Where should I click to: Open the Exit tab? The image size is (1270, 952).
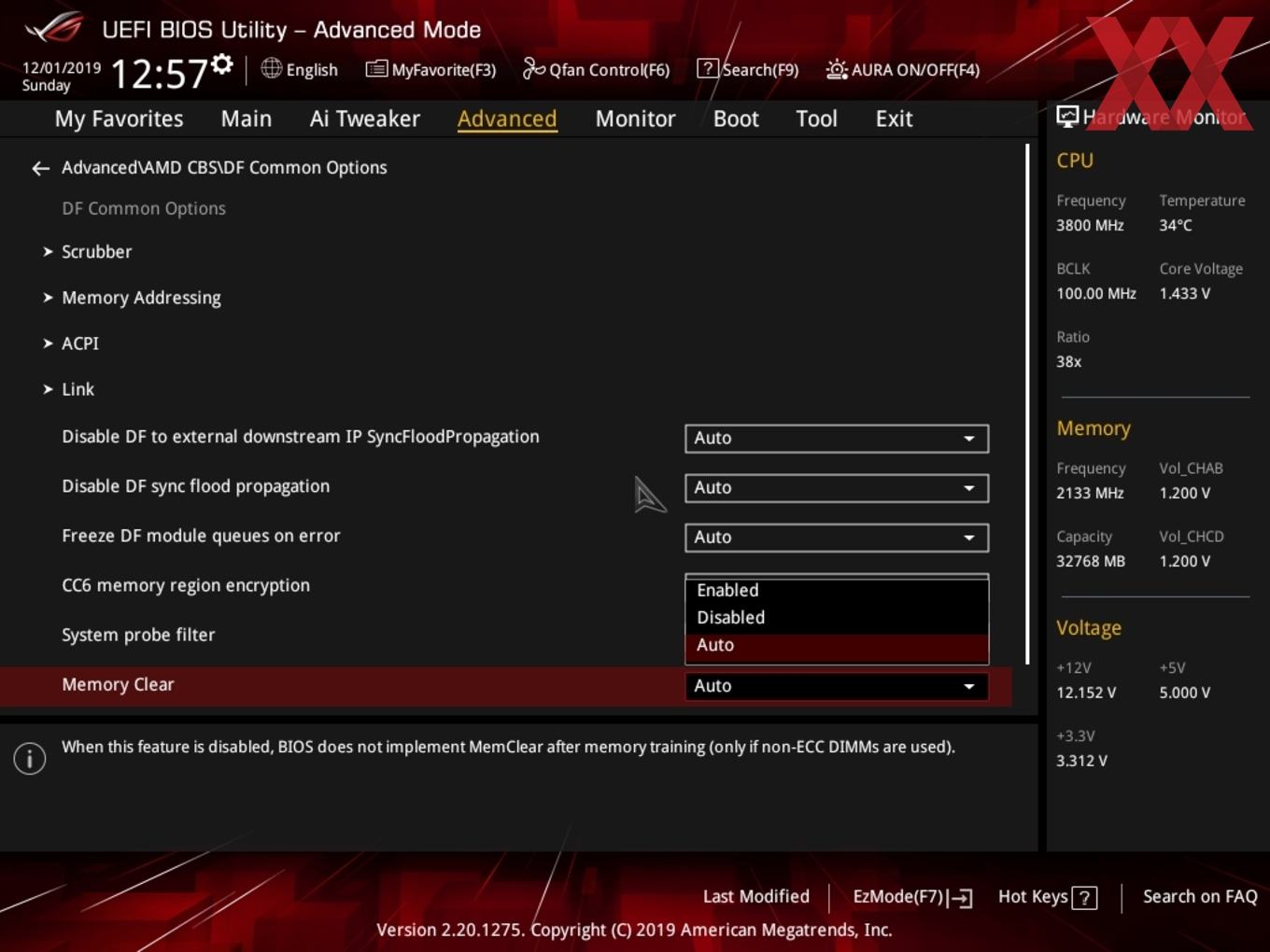pos(894,119)
